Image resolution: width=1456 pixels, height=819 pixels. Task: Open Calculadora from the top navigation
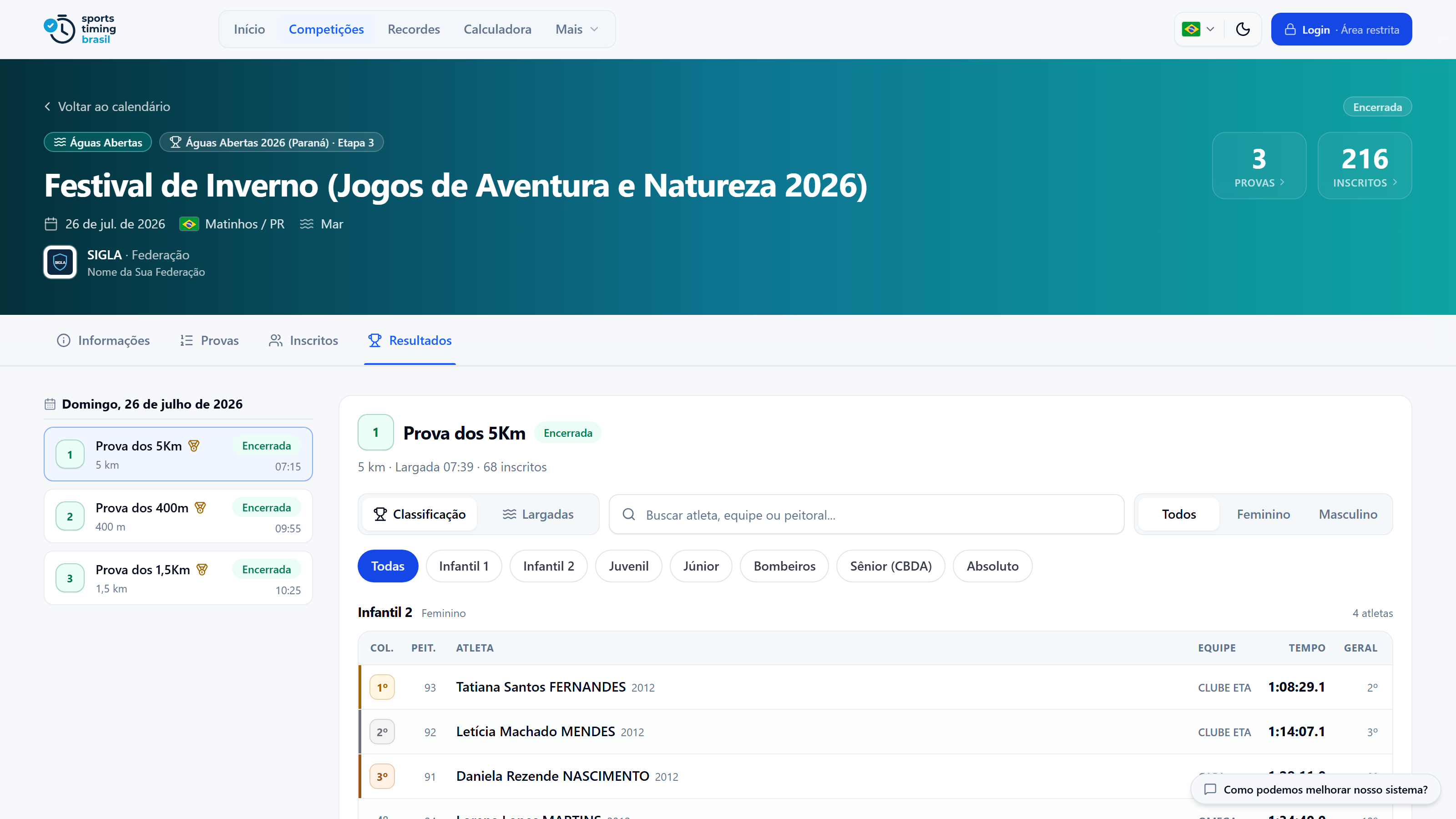click(497, 30)
